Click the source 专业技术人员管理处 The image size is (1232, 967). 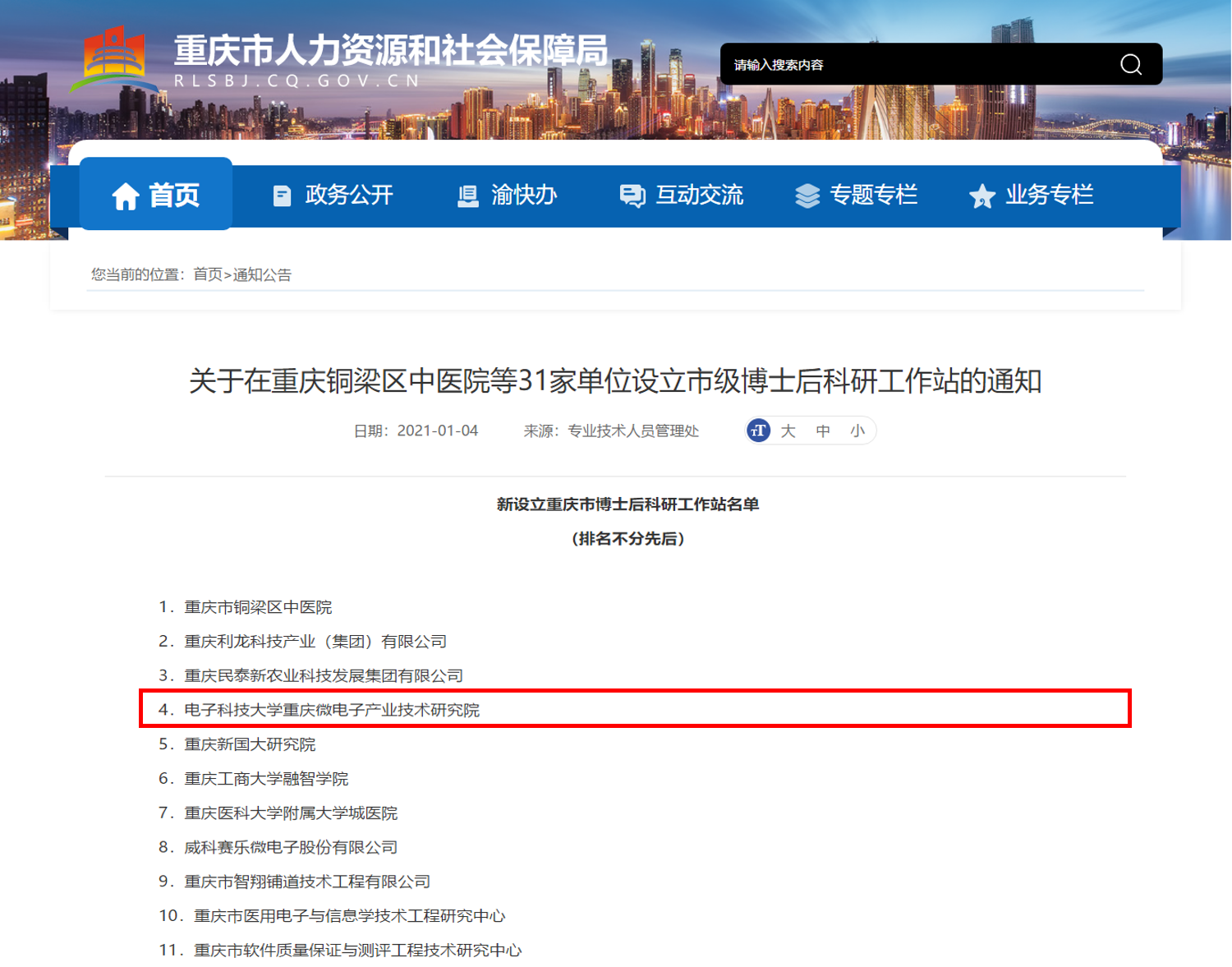tap(633, 431)
